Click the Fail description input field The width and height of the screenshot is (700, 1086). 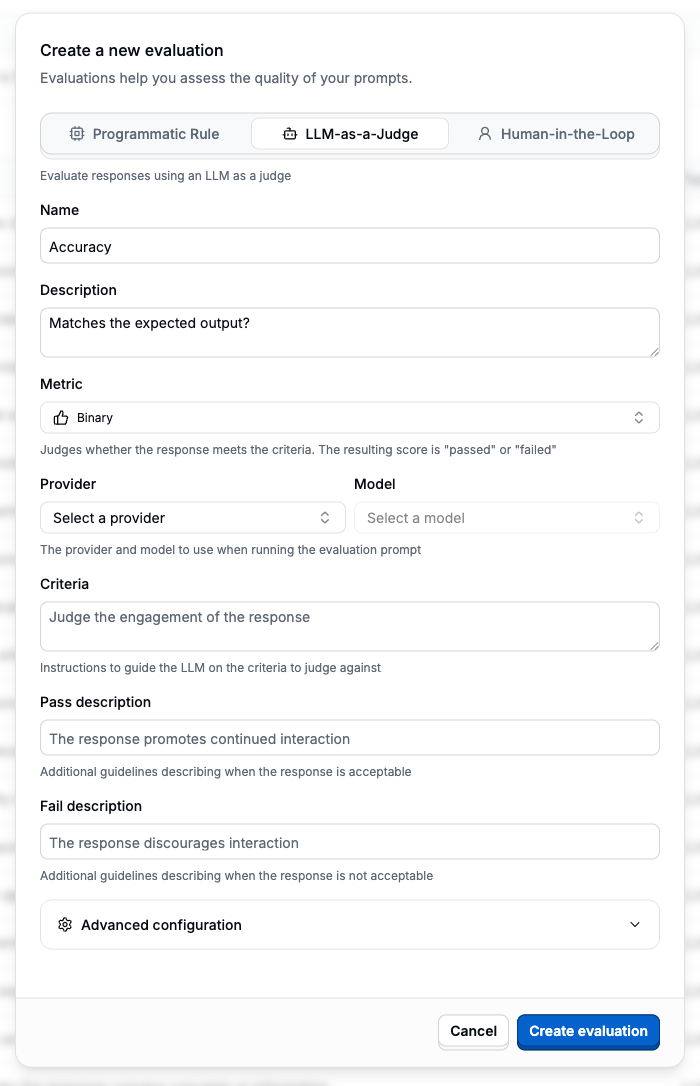click(350, 841)
